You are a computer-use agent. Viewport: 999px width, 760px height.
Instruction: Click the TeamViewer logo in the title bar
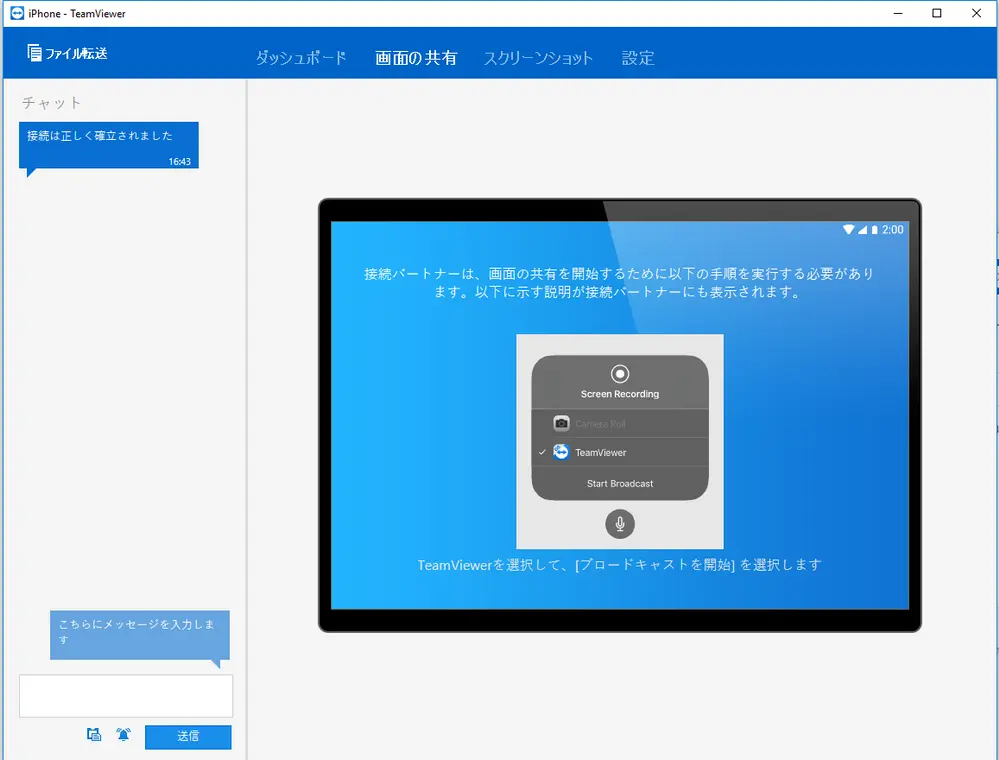click(17, 13)
